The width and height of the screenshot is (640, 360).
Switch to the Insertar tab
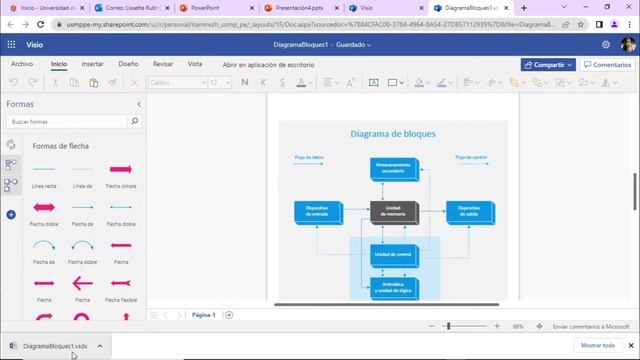click(92, 64)
